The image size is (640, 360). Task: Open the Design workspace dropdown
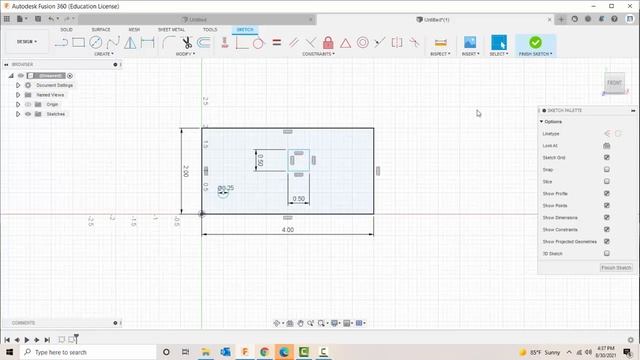[27, 42]
